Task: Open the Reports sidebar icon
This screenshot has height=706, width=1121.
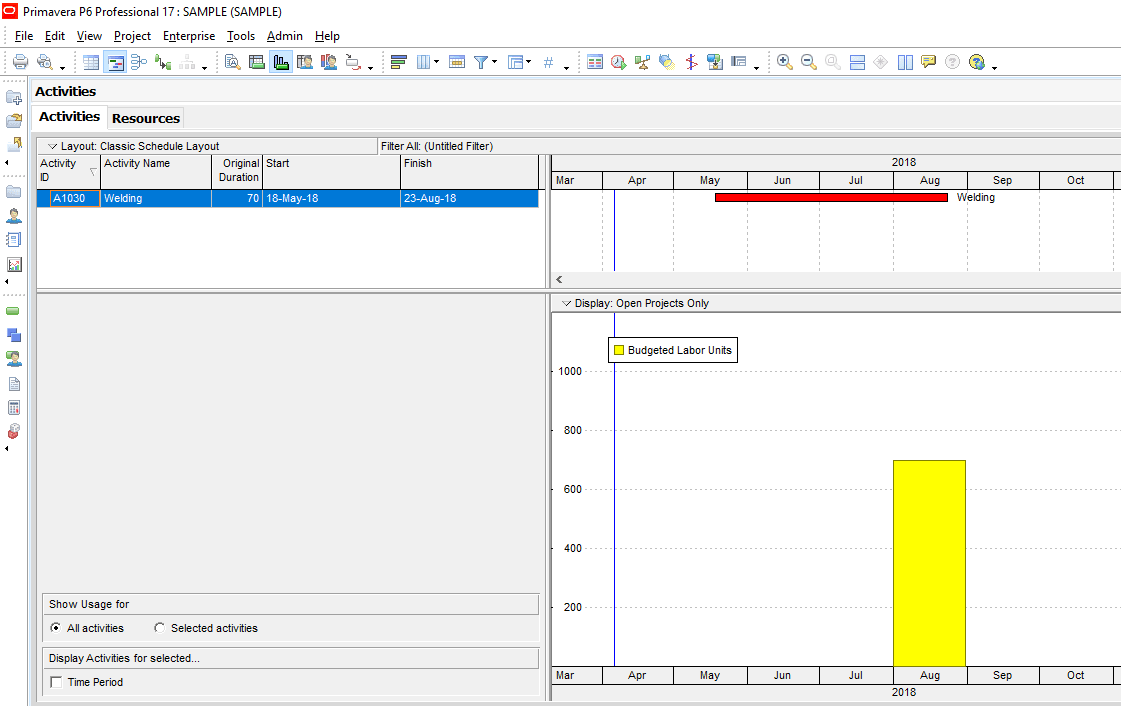Action: (14, 240)
